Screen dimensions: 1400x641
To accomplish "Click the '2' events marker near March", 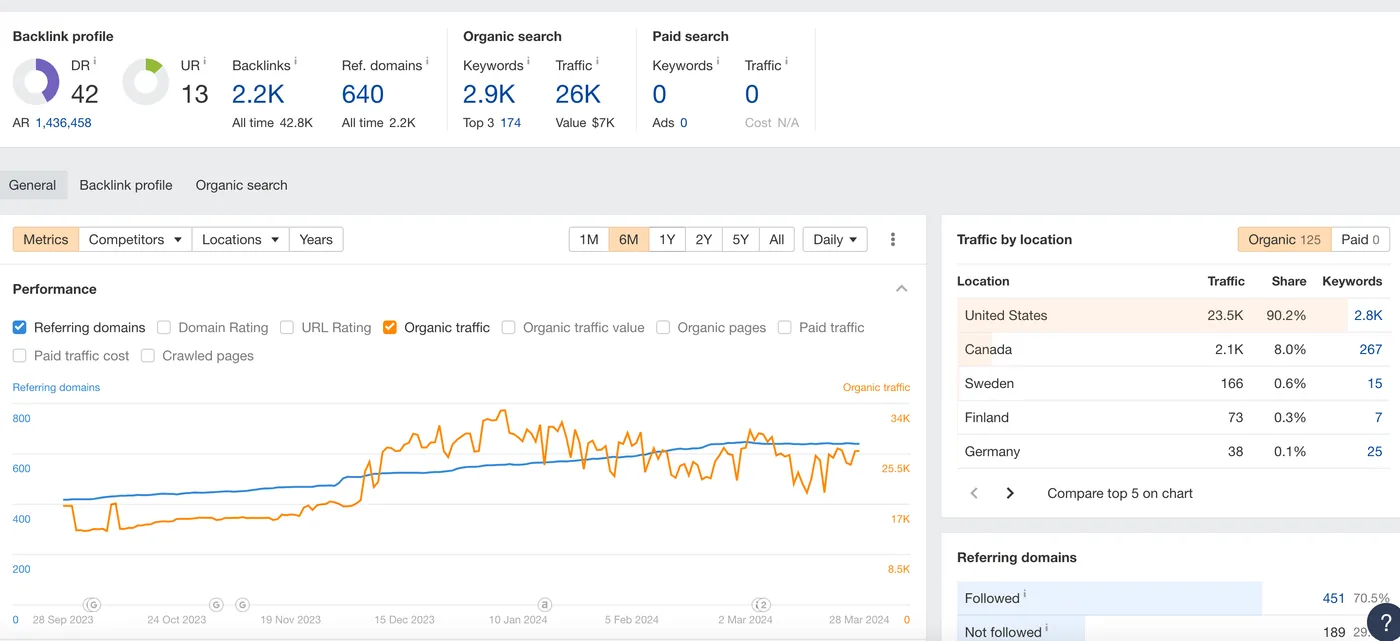I will [762, 604].
